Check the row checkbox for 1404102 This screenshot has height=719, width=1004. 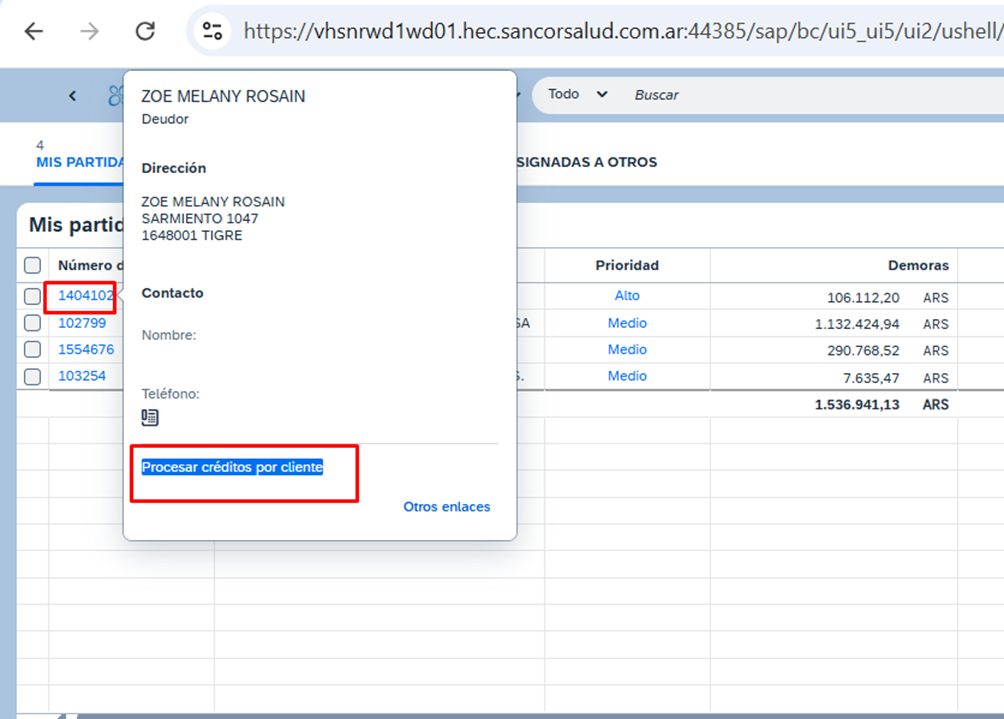(33, 297)
